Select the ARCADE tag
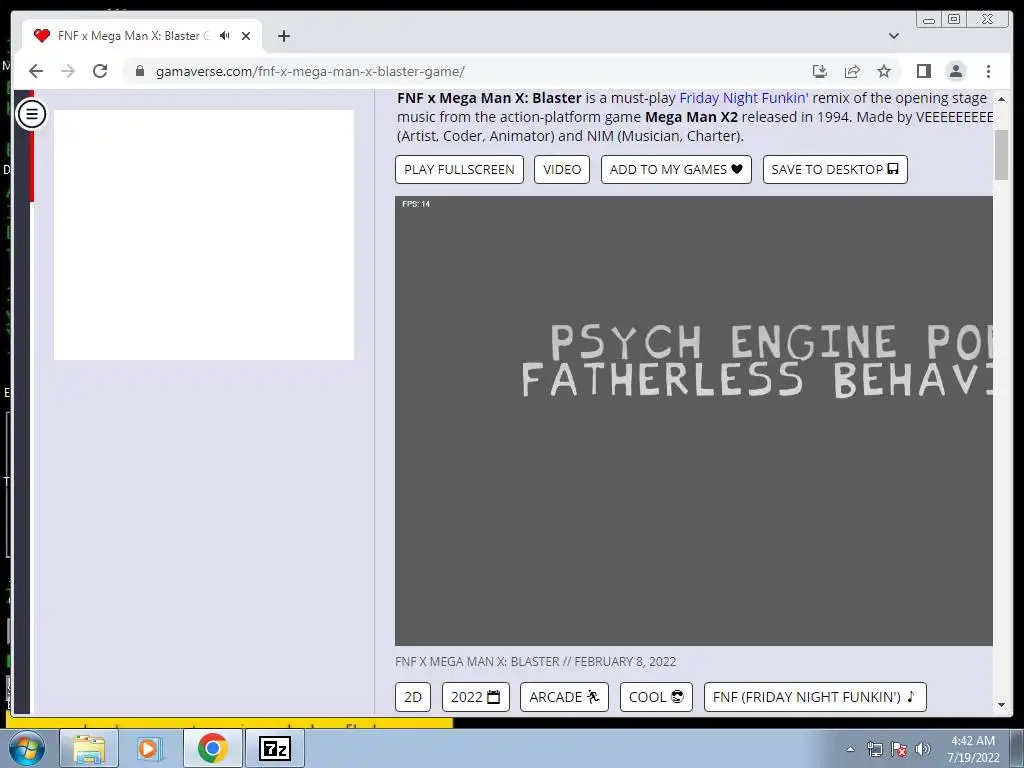 click(x=564, y=697)
